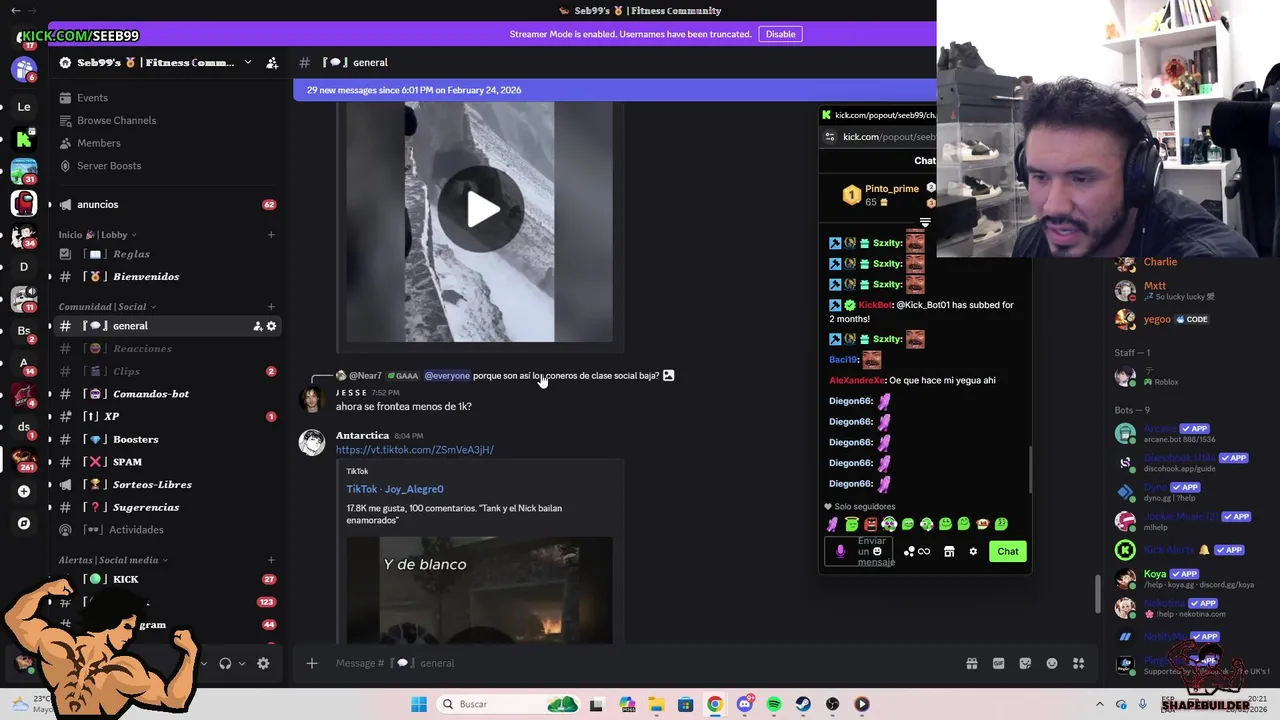Click the attachment plus button in message bar
Image resolution: width=1280 pixels, height=720 pixels.
click(312, 663)
